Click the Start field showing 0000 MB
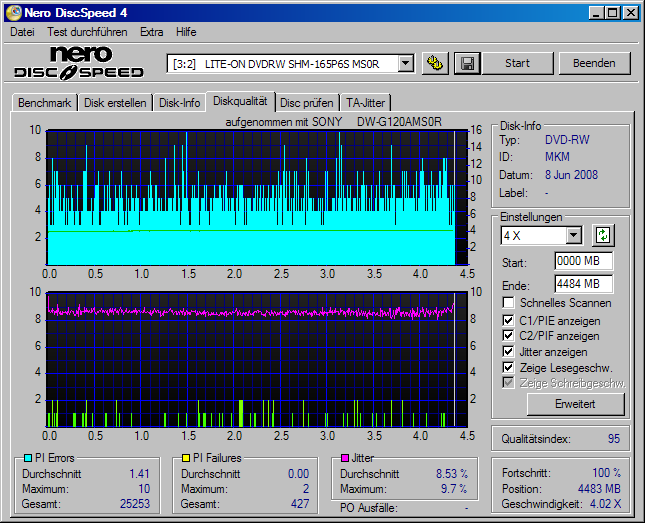The width and height of the screenshot is (645, 523). tap(584, 261)
